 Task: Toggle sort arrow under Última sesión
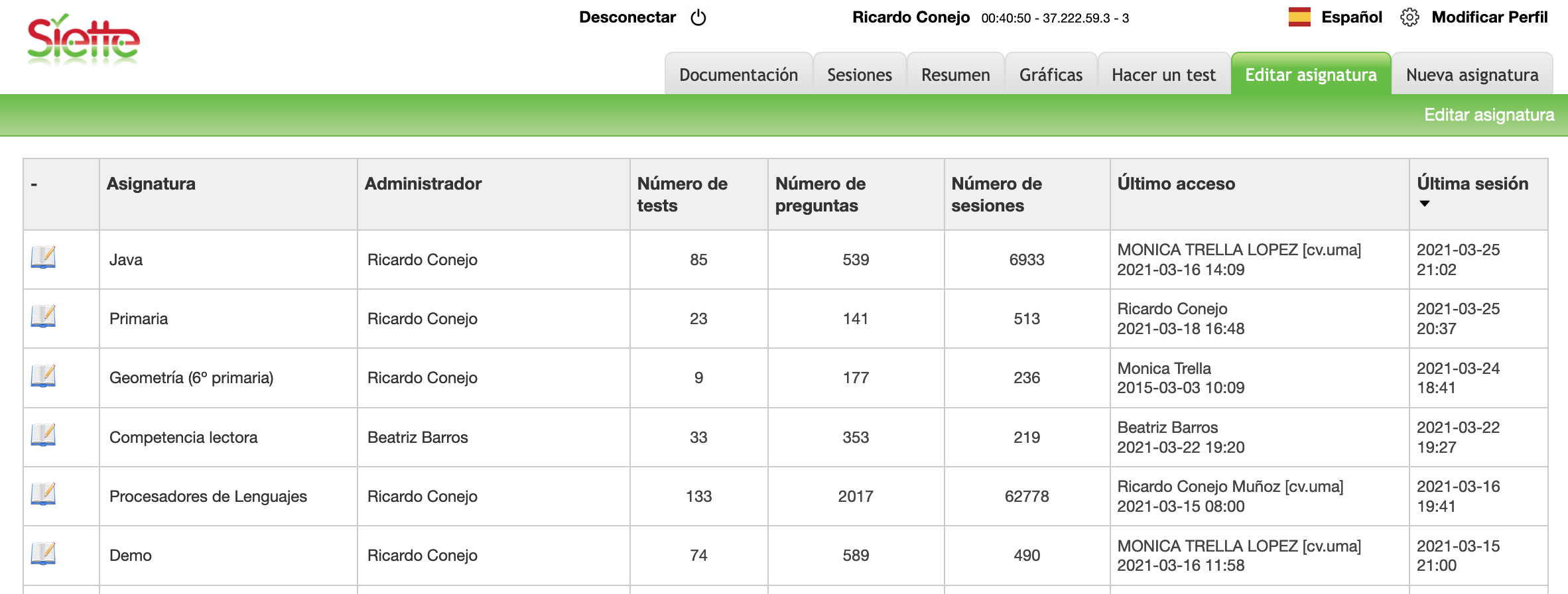pyautogui.click(x=1424, y=204)
